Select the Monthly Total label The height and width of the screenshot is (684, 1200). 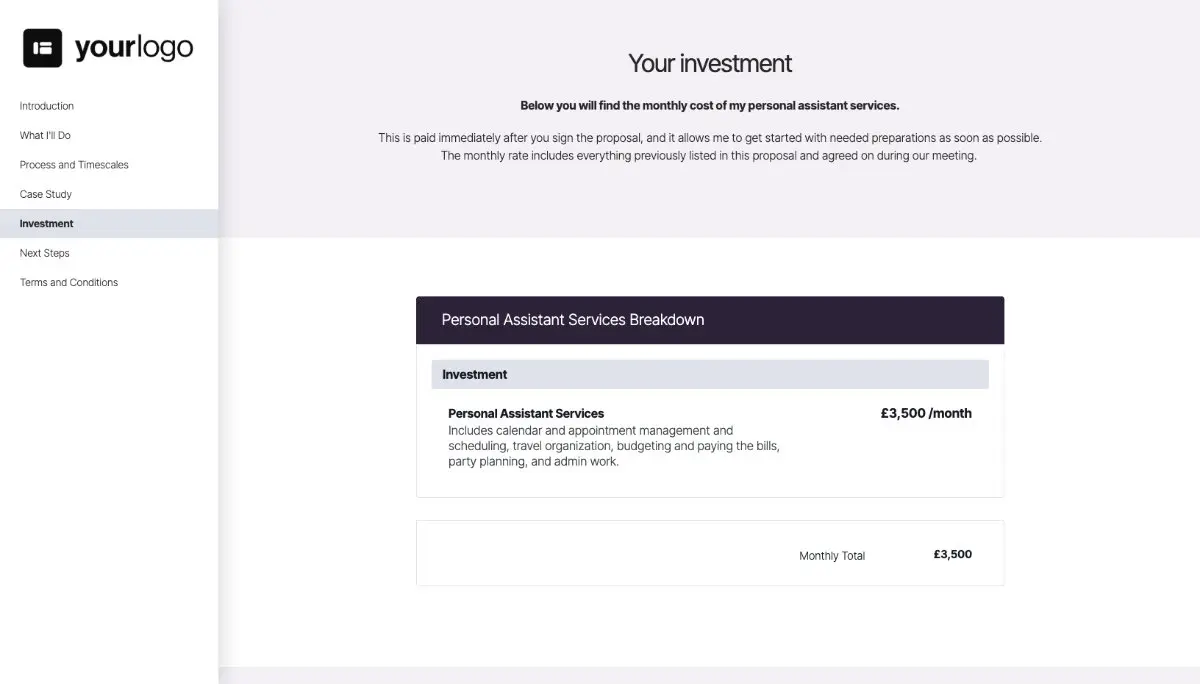click(831, 555)
